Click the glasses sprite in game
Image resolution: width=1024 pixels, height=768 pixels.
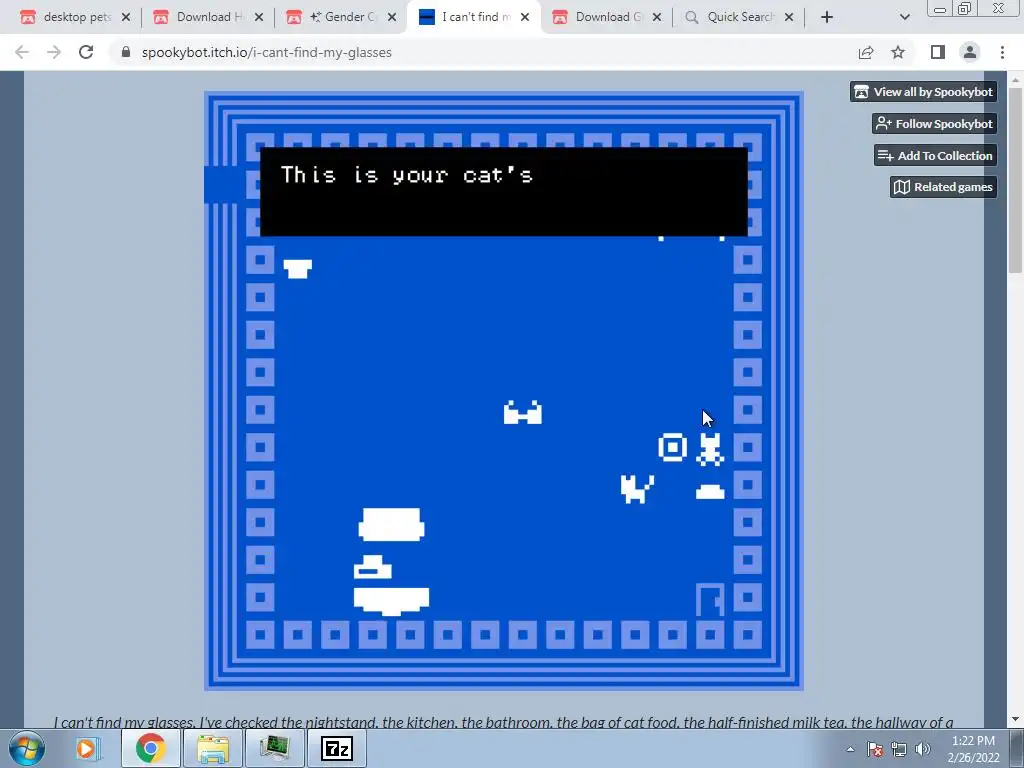(x=522, y=413)
